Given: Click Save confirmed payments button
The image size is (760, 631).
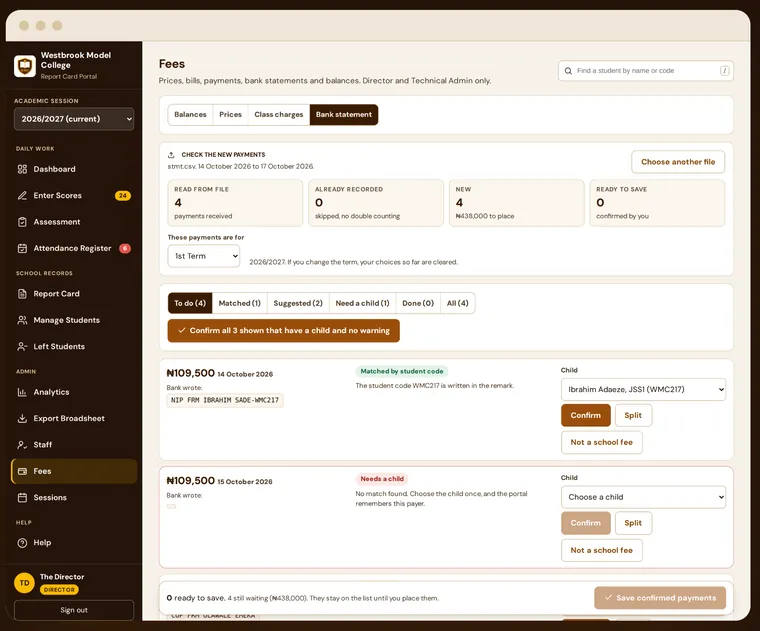Looking at the screenshot, I should 660,598.
